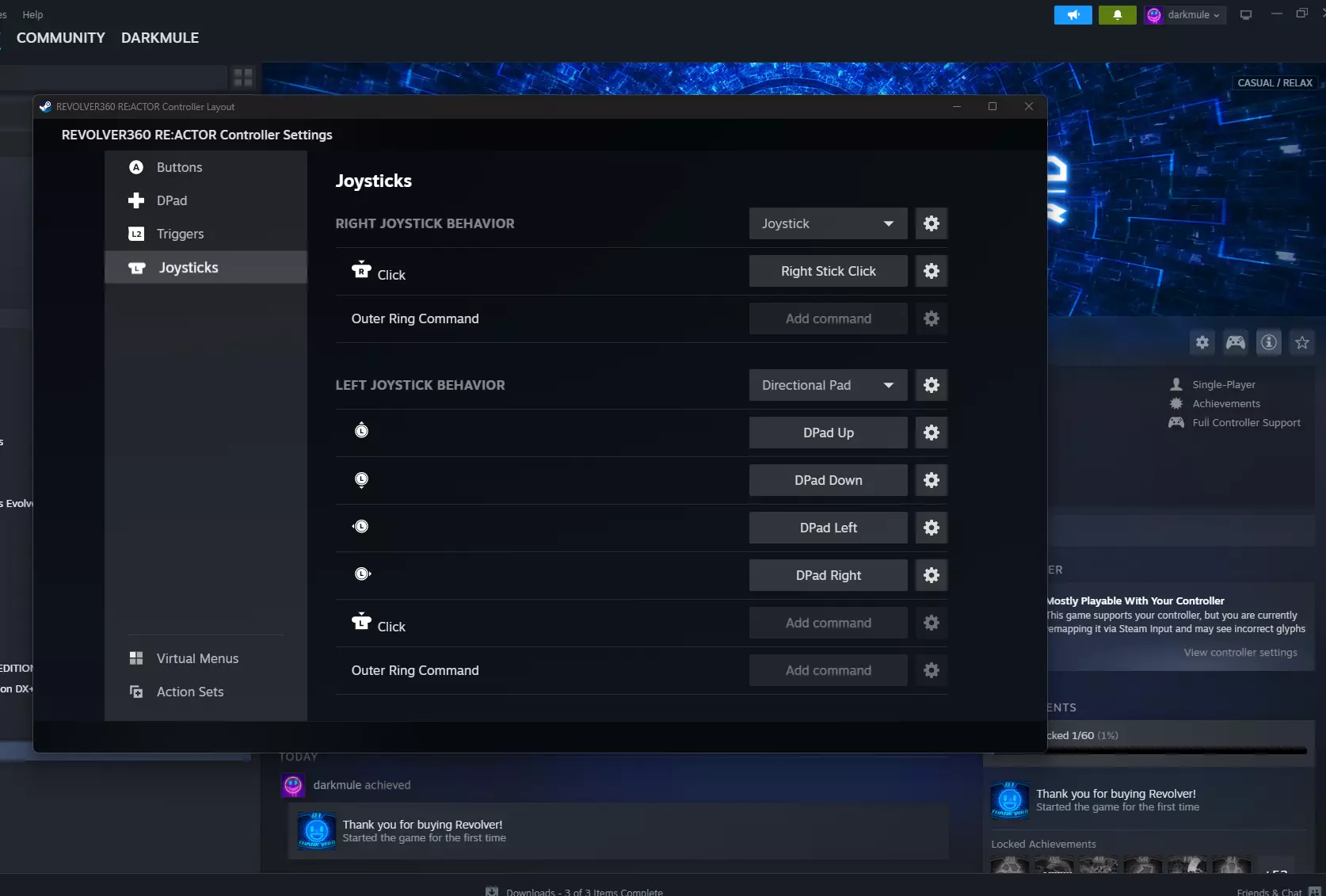Click DPad Up binding button

[x=829, y=433]
